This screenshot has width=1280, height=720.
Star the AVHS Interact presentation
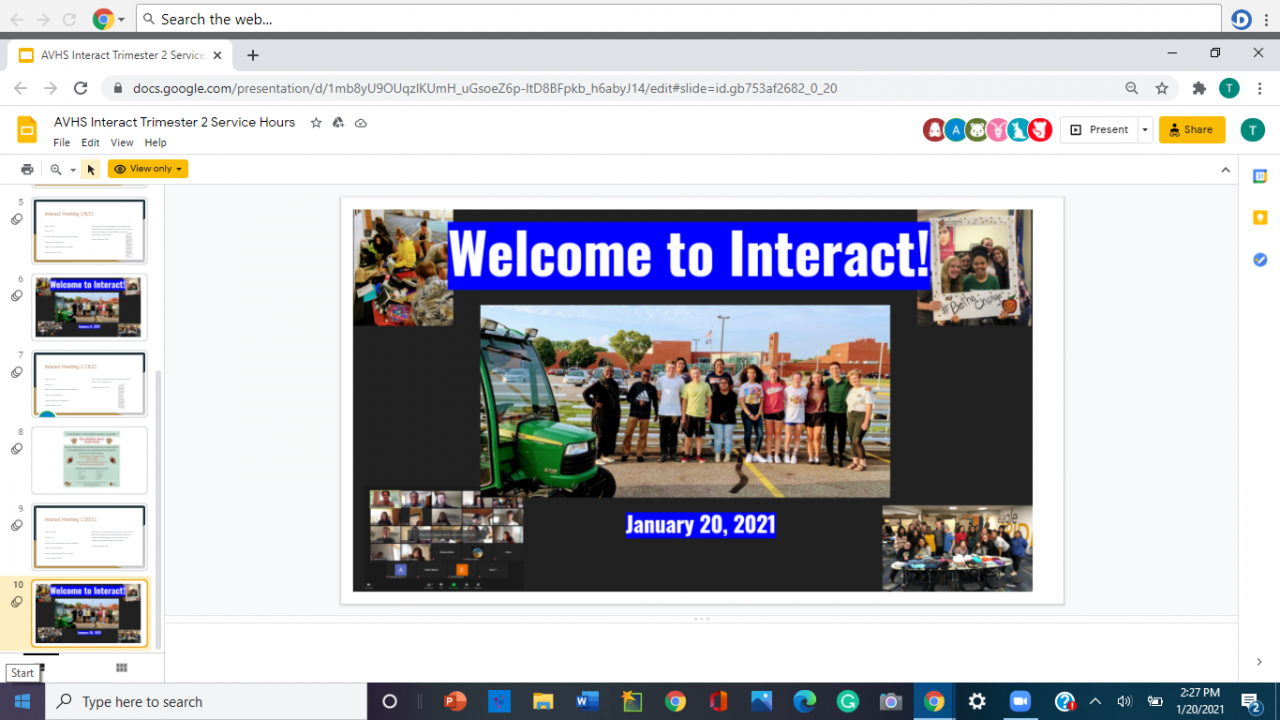[x=316, y=123]
